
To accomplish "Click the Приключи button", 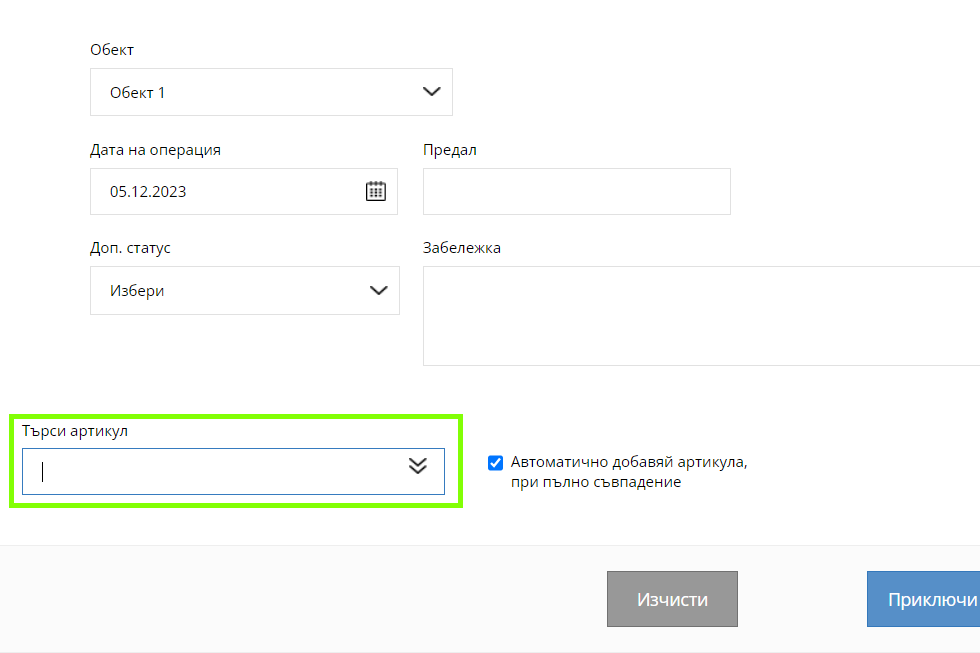I will pyautogui.click(x=924, y=599).
